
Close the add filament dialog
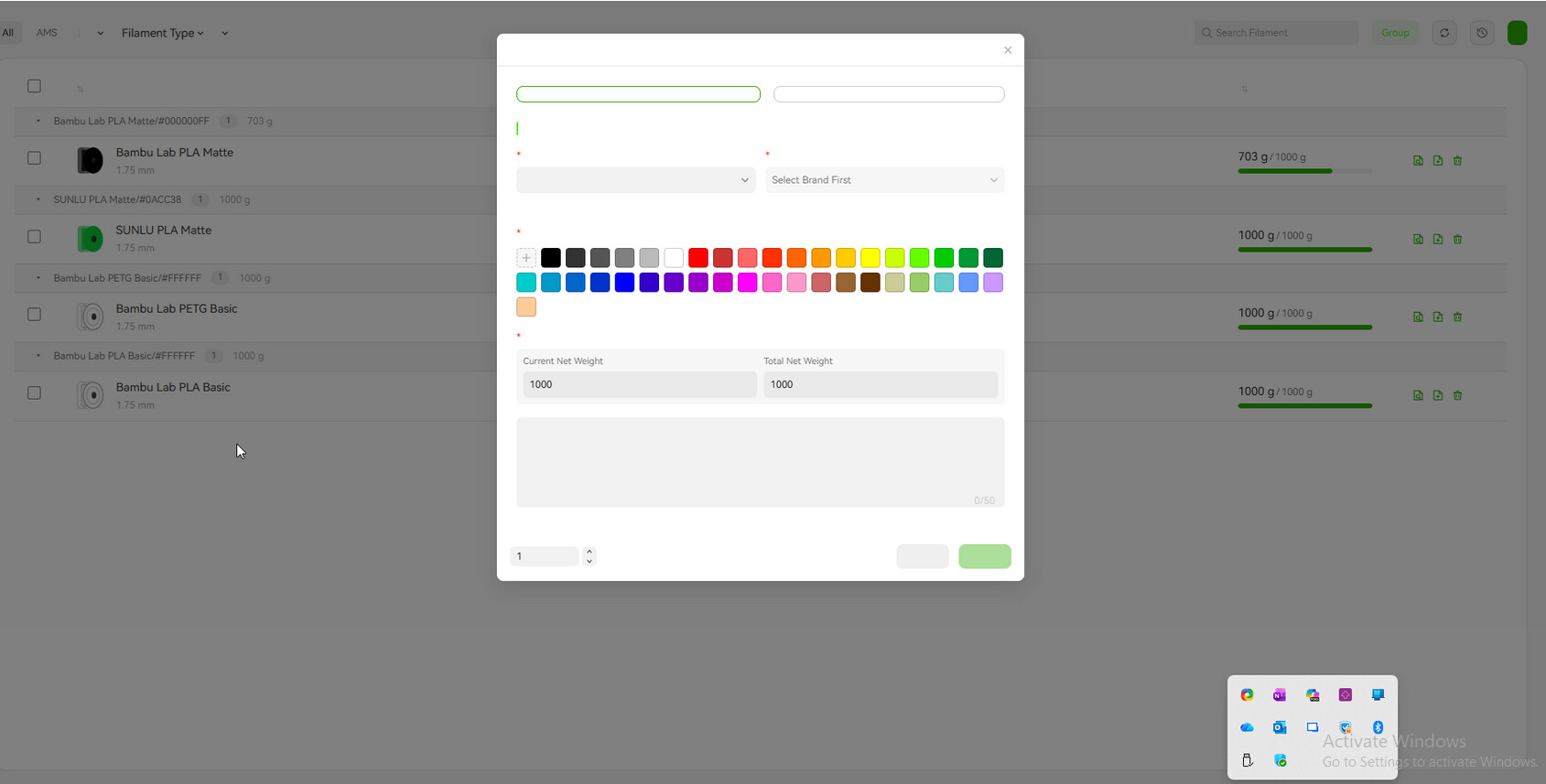[1008, 50]
